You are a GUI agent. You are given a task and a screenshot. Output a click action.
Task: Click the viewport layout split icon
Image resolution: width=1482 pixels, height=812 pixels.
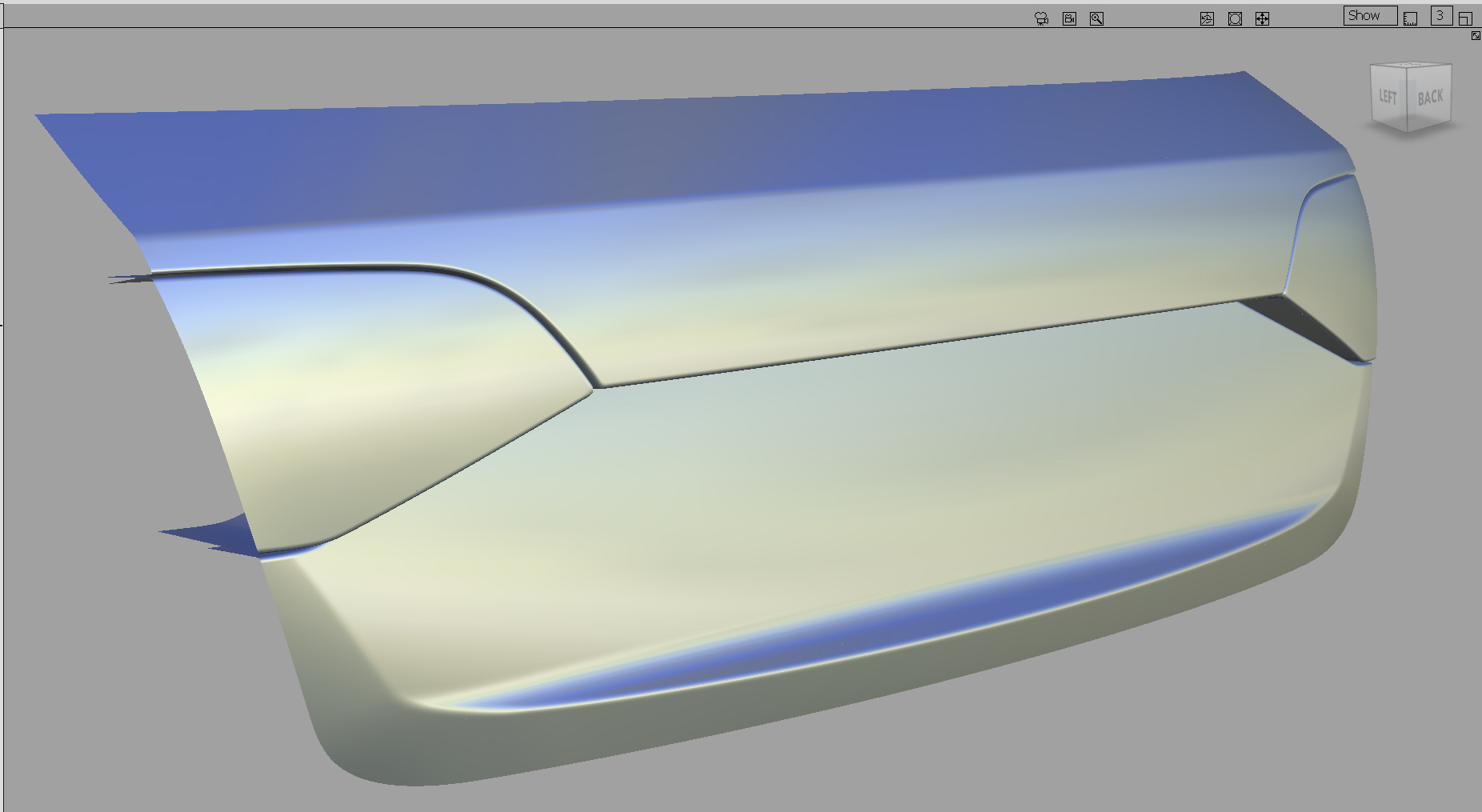[x=1466, y=18]
